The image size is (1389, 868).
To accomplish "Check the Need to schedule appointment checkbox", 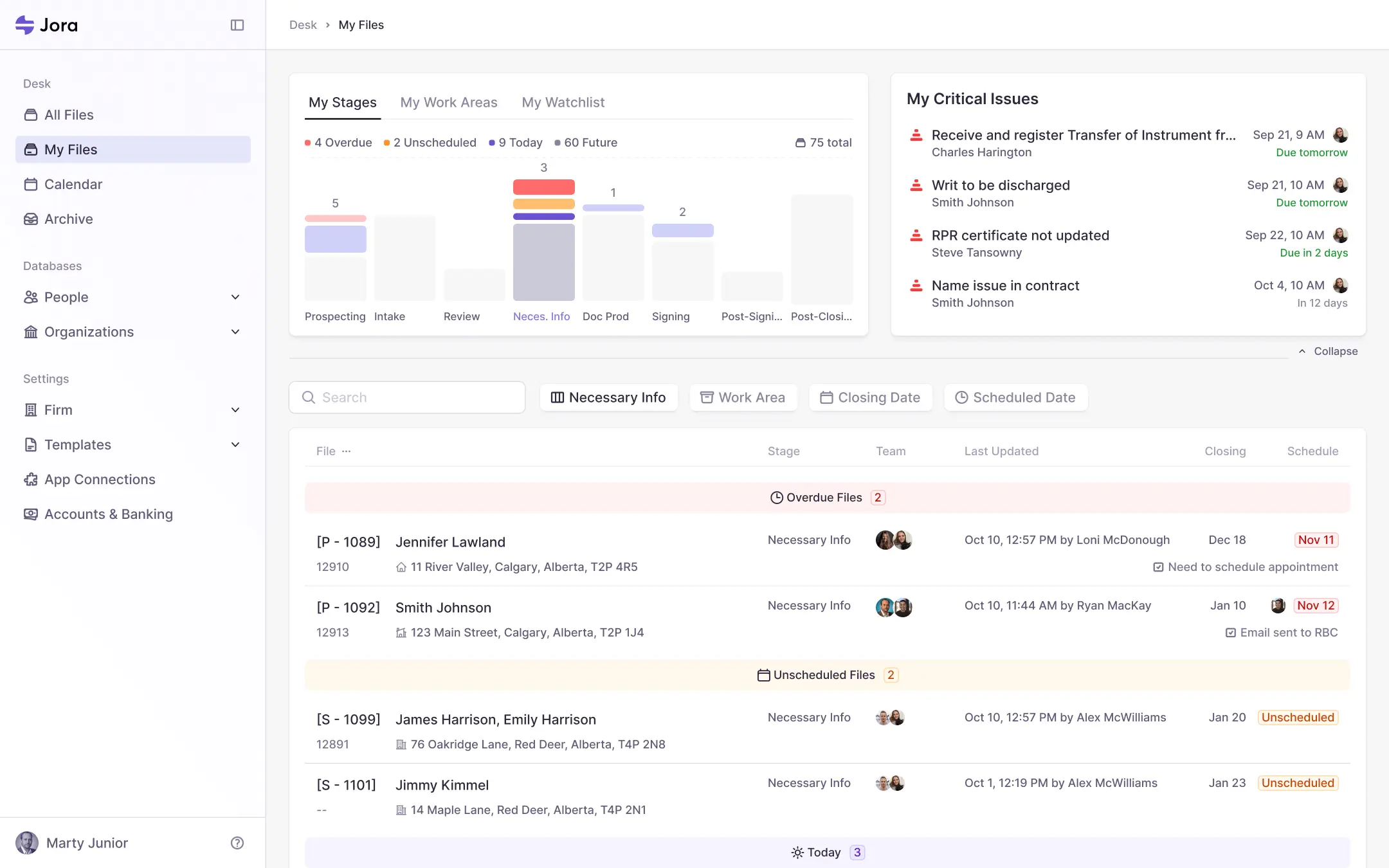I will click(1159, 566).
